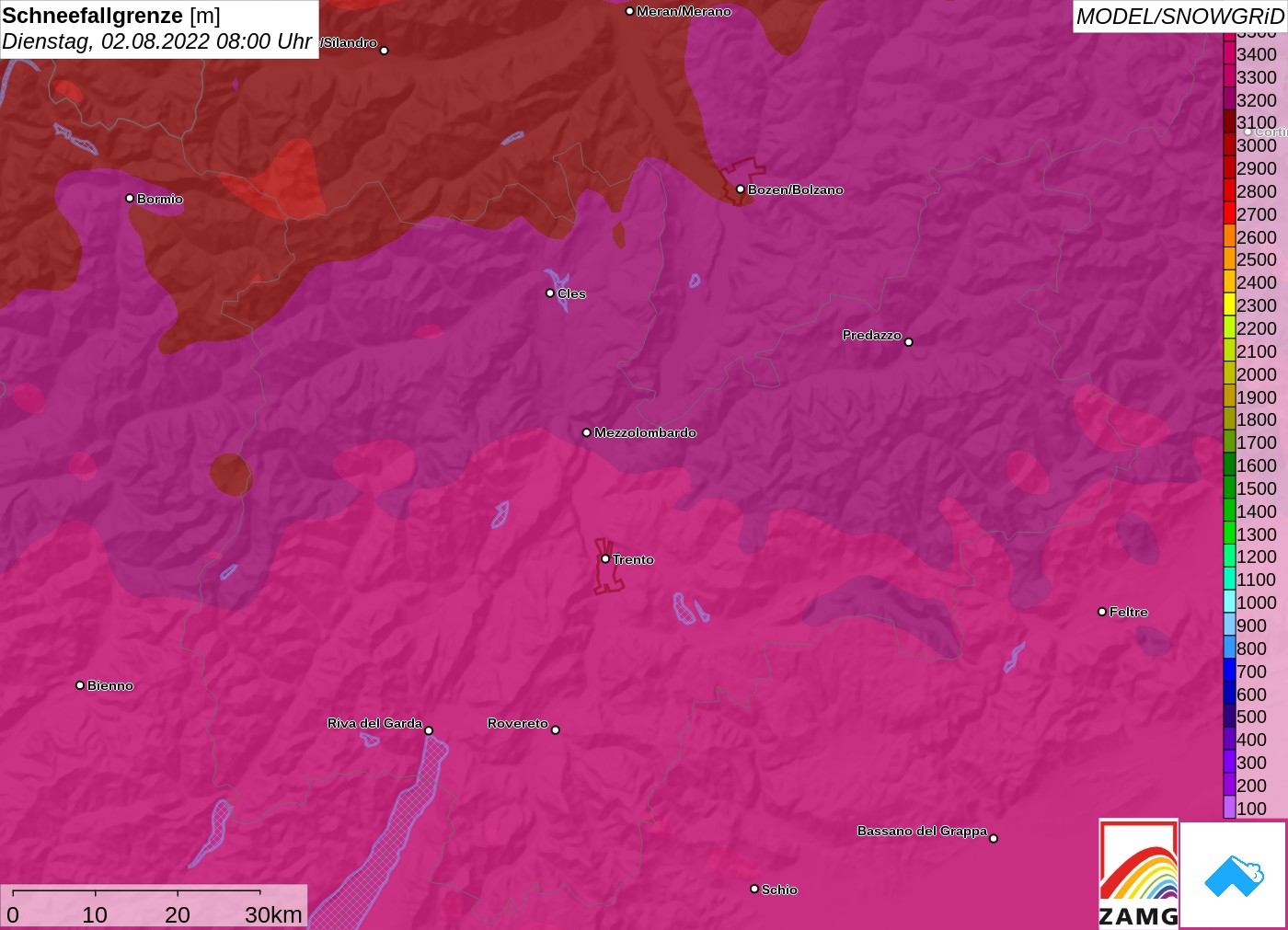Click the date Dienstag, 02.08.2022 08:00 Uhr
The width and height of the screenshot is (1288, 930).
(156, 41)
